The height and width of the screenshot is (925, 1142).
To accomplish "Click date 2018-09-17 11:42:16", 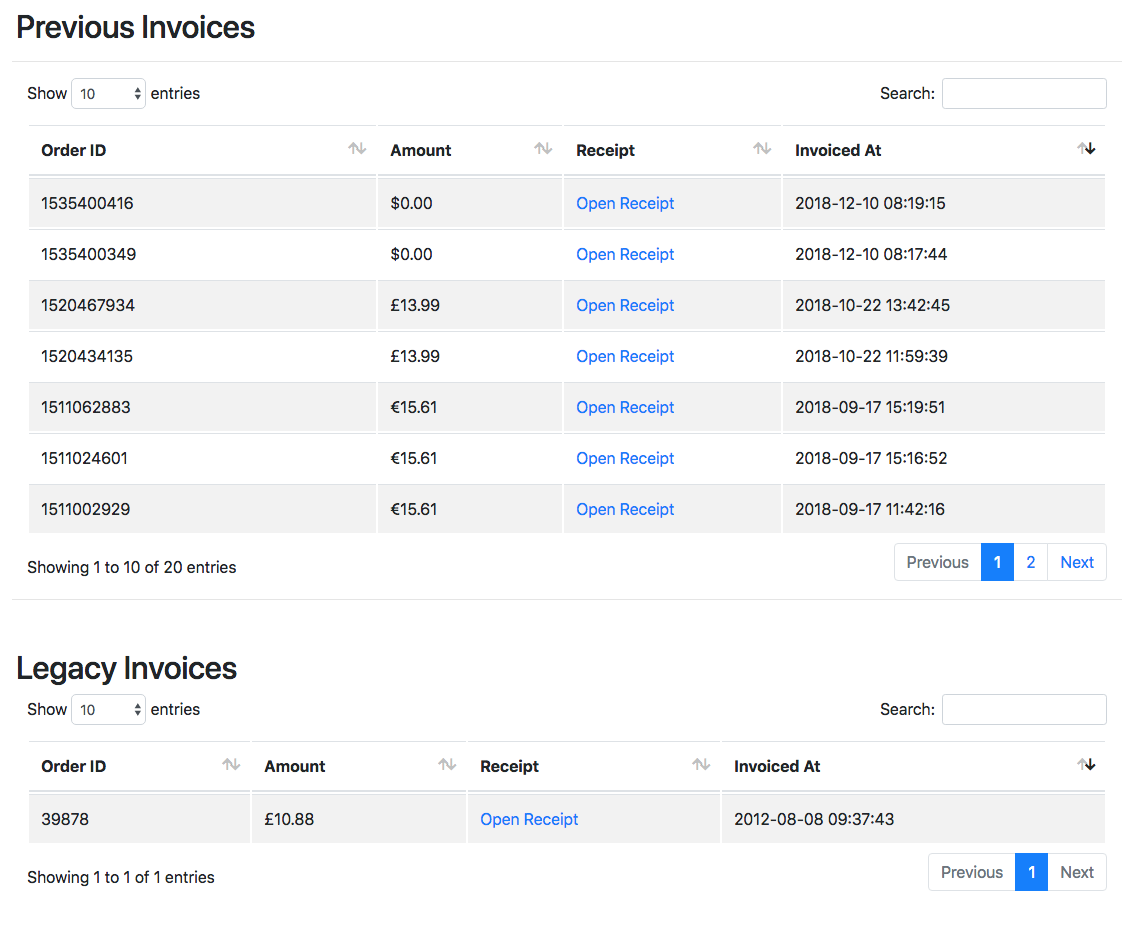I will tap(870, 509).
